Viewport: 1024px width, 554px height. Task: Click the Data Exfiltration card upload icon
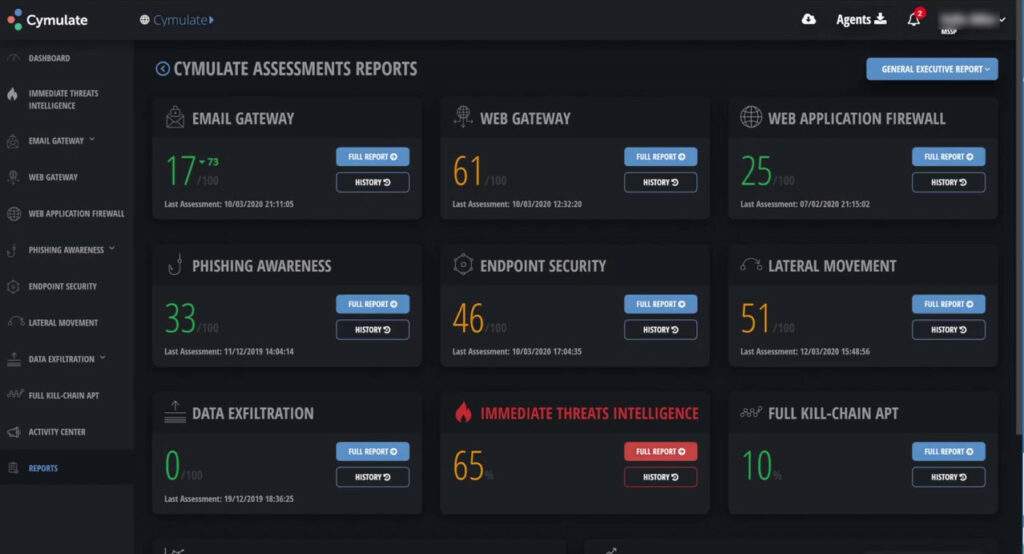(174, 412)
